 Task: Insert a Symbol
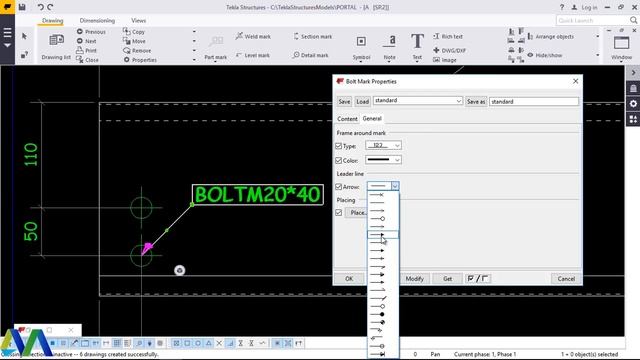click(x=361, y=47)
